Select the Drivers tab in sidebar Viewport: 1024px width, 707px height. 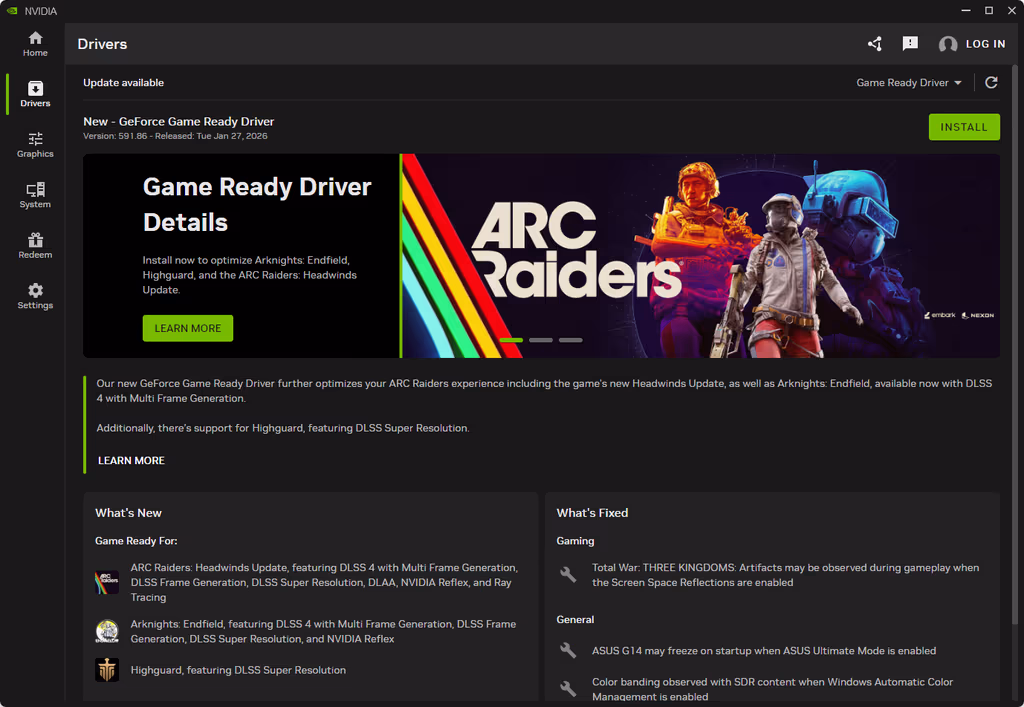tap(35, 94)
